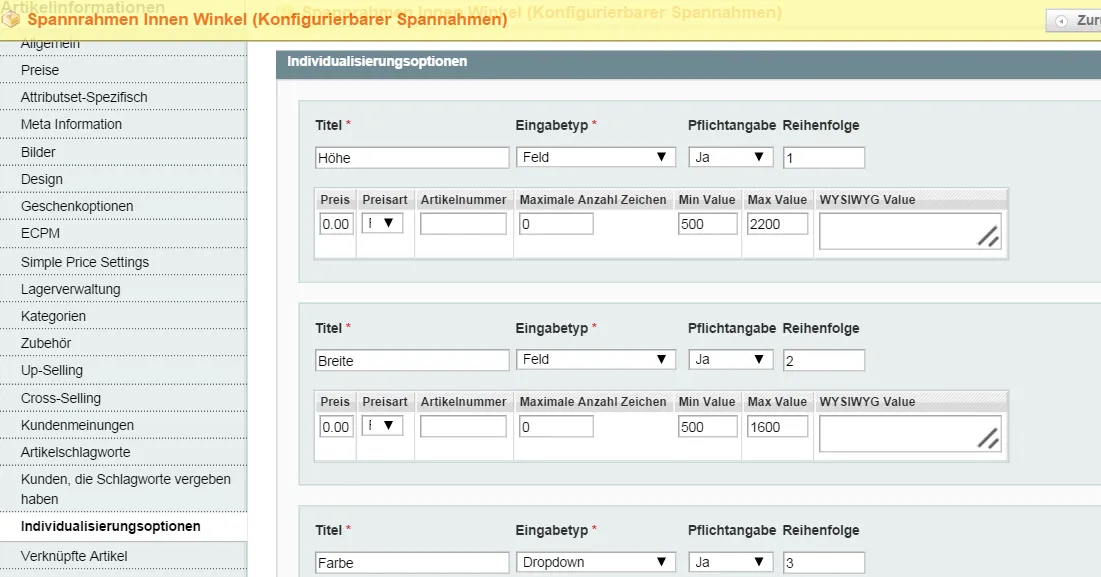Open the Up-Selling tab
The width and height of the screenshot is (1101, 577).
(x=123, y=371)
